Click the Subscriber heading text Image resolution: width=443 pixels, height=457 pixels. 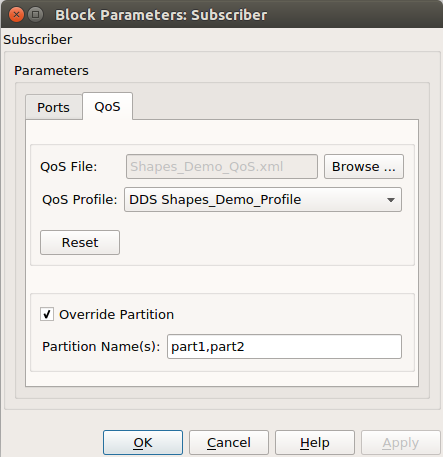[38, 40]
